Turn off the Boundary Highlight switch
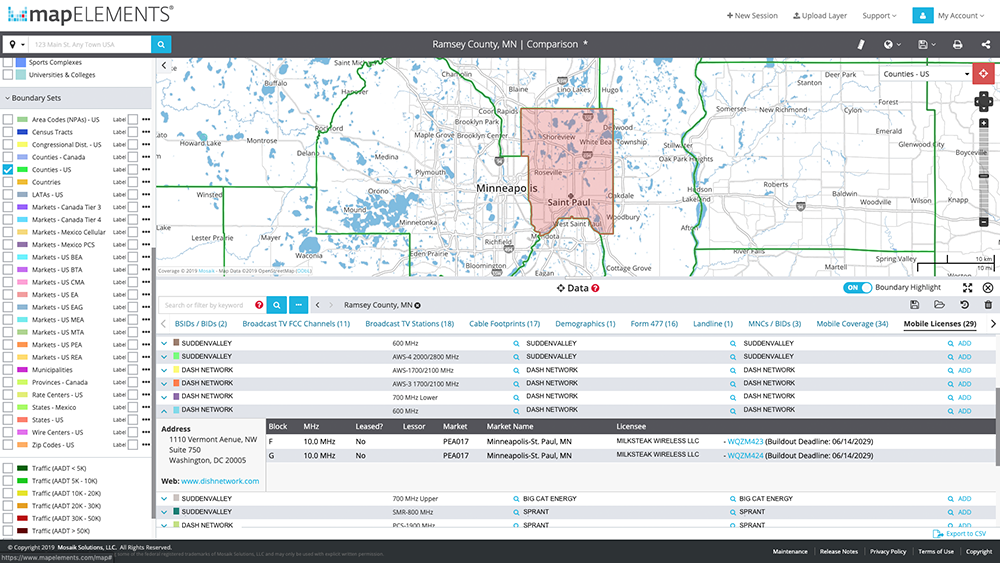Screen dimensions: 1000x563 click(858, 288)
